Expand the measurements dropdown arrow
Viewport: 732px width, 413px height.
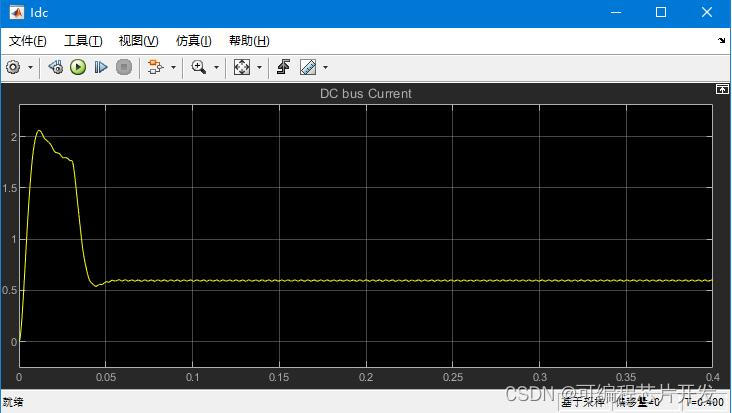tap(325, 68)
